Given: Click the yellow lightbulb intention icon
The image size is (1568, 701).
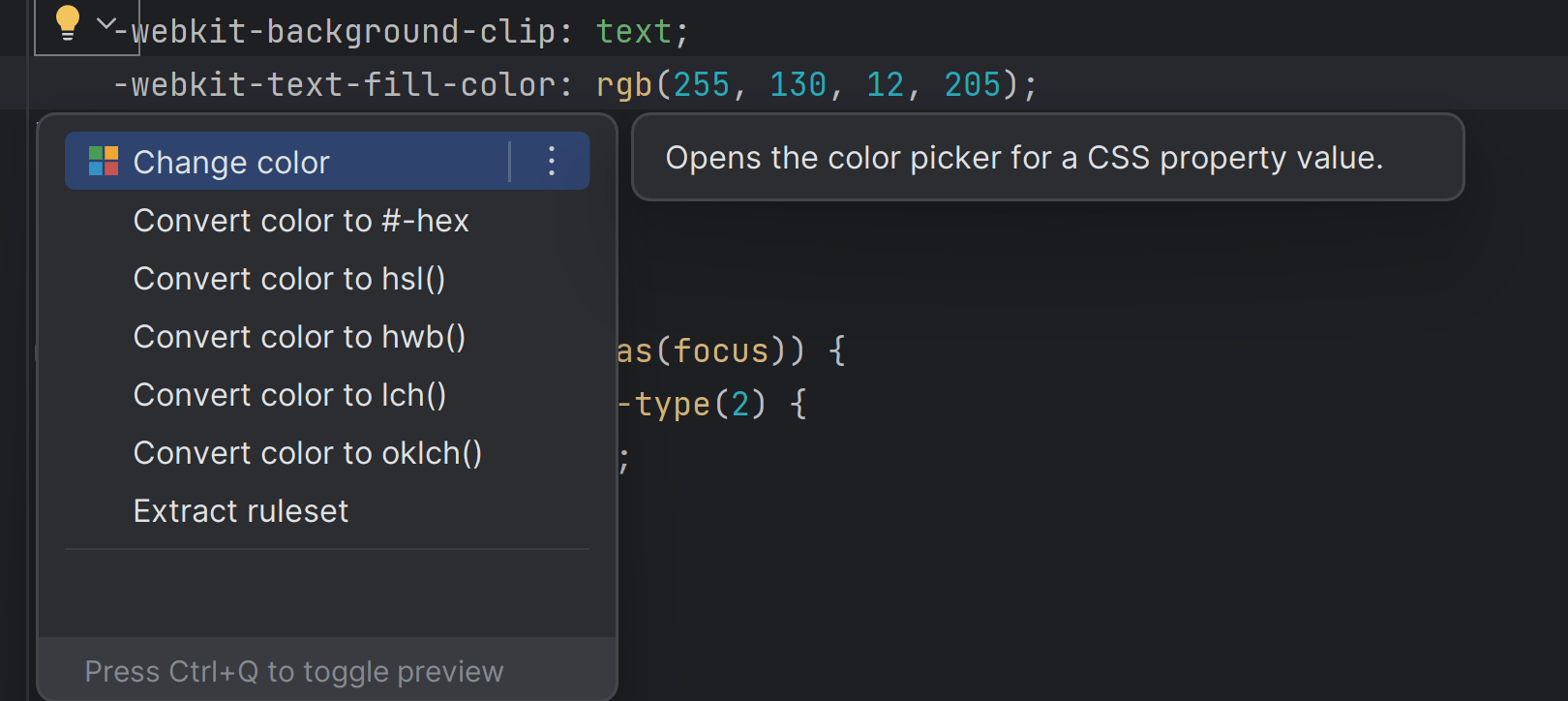Looking at the screenshot, I should 68,22.
